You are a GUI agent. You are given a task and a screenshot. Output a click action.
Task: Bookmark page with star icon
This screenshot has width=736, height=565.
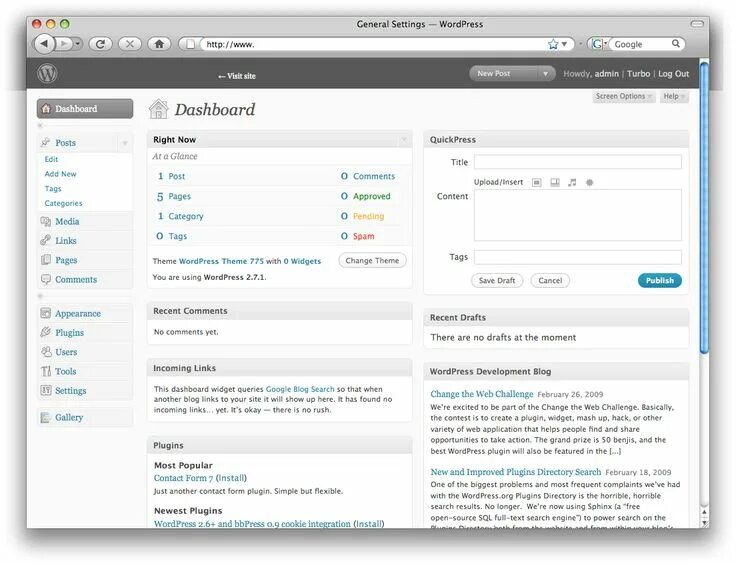coord(553,44)
